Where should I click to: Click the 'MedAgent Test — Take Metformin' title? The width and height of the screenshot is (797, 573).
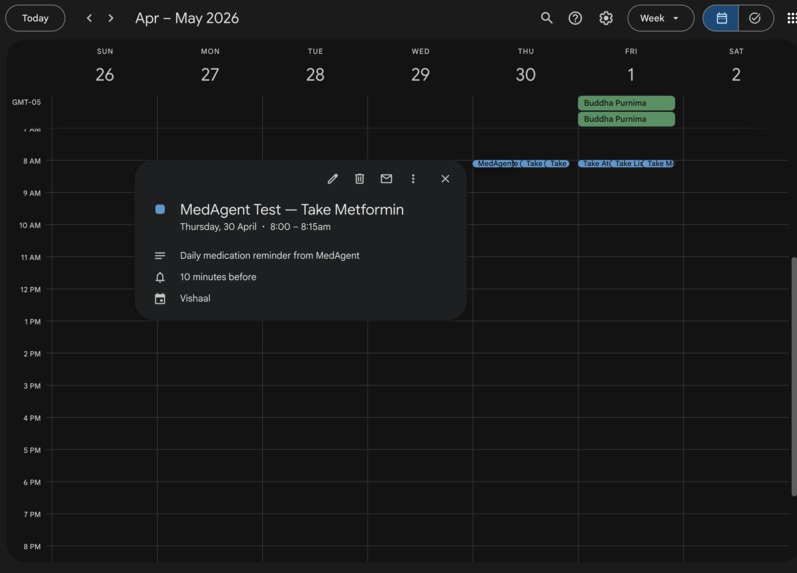[x=292, y=209]
